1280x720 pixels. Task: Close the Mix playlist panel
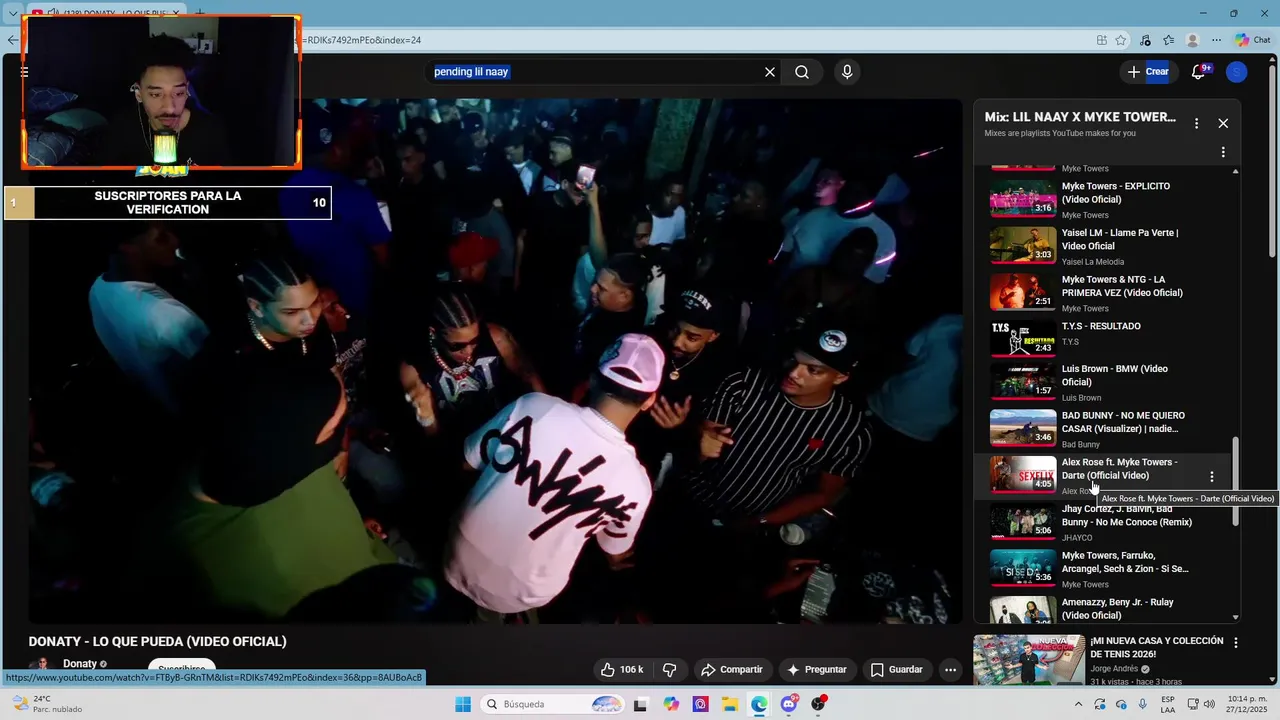coord(1223,123)
